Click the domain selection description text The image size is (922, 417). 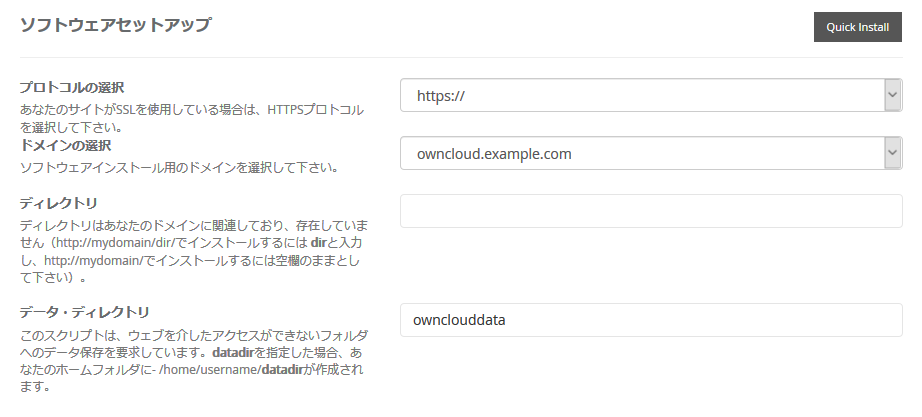pyautogui.click(x=179, y=167)
